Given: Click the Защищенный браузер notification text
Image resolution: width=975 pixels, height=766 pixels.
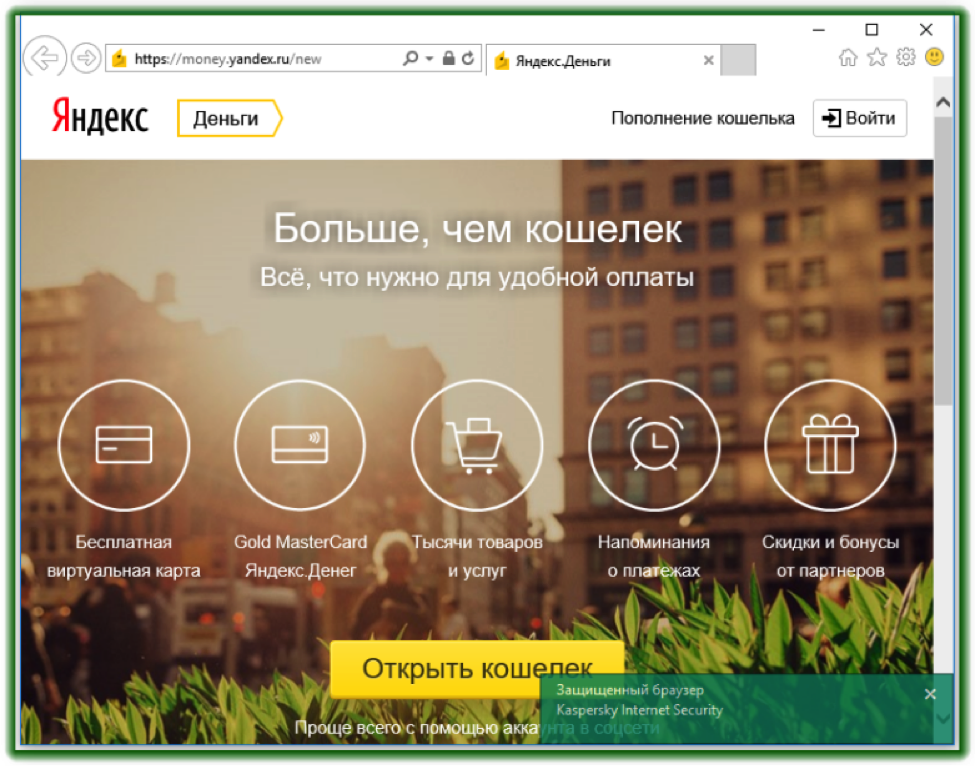Looking at the screenshot, I should [x=630, y=690].
